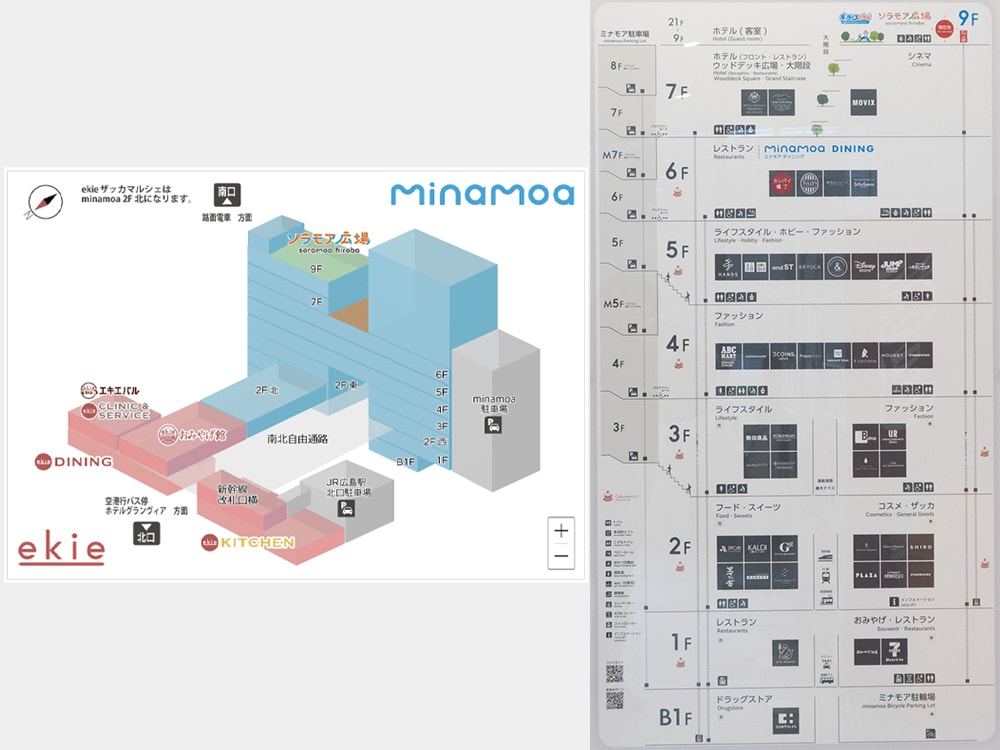1000x750 pixels.
Task: Click the minamoa parking lot car icon
Action: pyautogui.click(x=493, y=425)
